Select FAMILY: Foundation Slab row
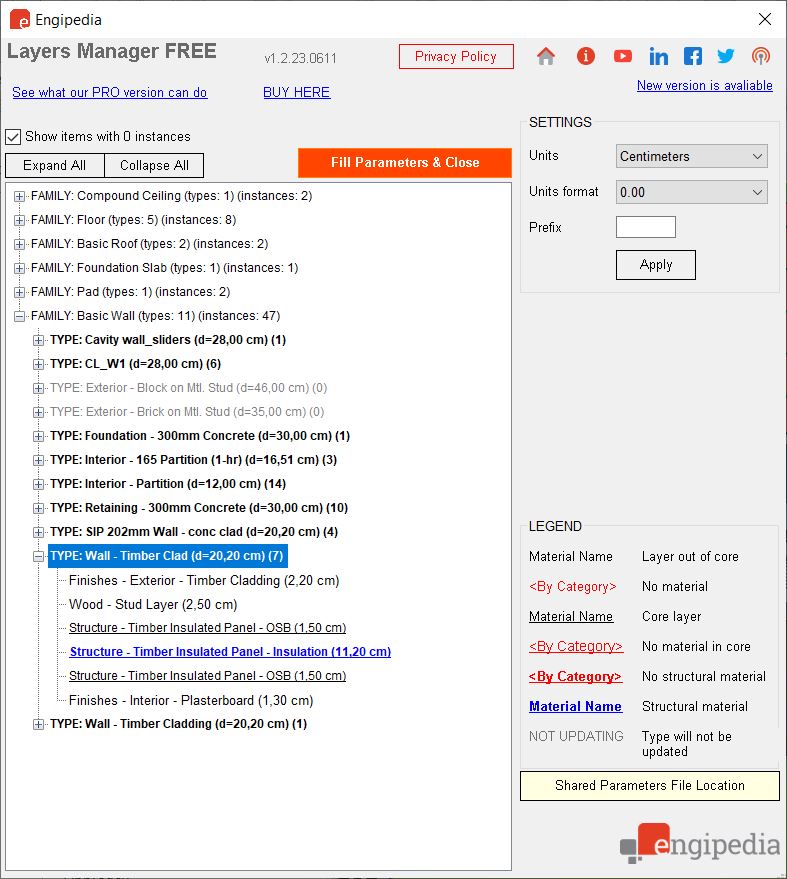The height and width of the screenshot is (879, 787). (164, 268)
